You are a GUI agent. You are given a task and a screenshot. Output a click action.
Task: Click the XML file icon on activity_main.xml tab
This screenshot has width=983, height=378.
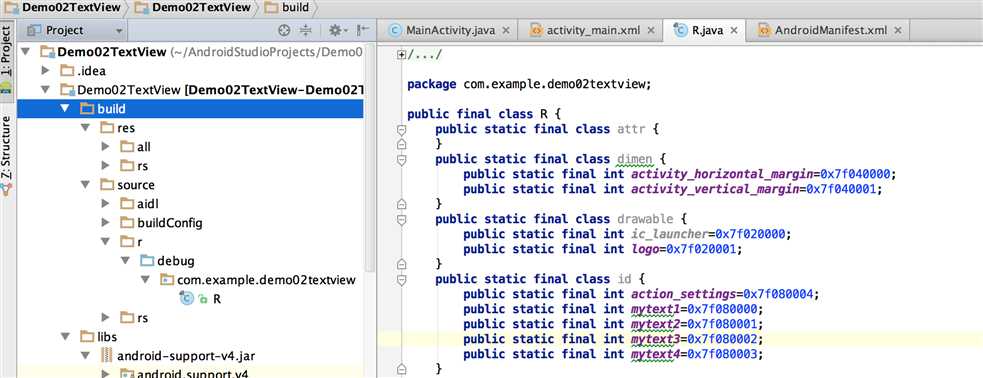pos(536,30)
